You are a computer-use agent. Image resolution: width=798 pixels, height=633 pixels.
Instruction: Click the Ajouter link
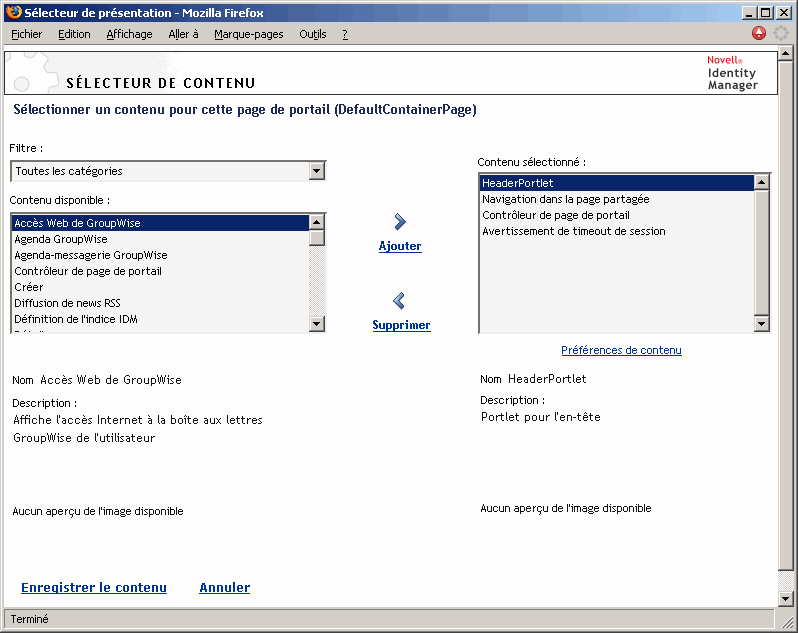(x=400, y=246)
